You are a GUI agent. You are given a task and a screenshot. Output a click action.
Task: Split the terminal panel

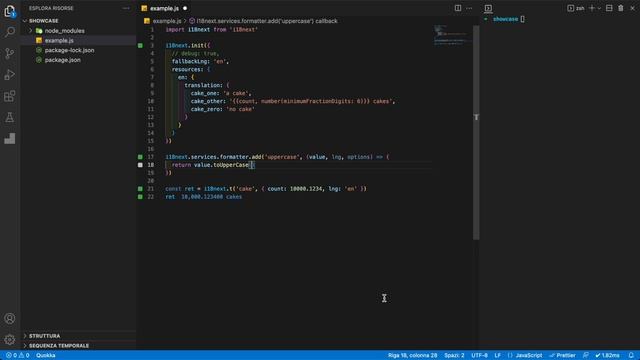pos(609,8)
